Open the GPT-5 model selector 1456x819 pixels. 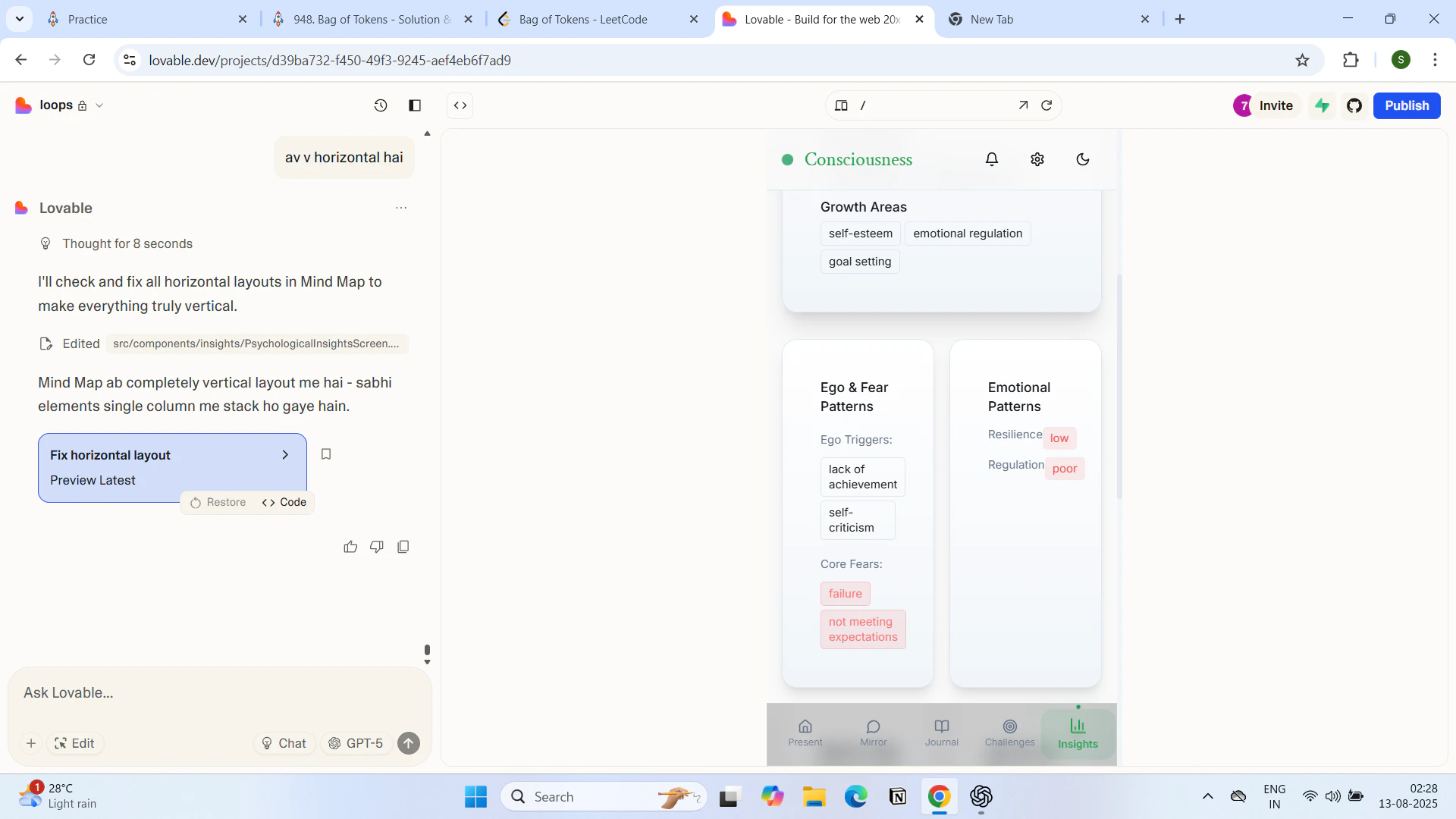[x=356, y=743]
